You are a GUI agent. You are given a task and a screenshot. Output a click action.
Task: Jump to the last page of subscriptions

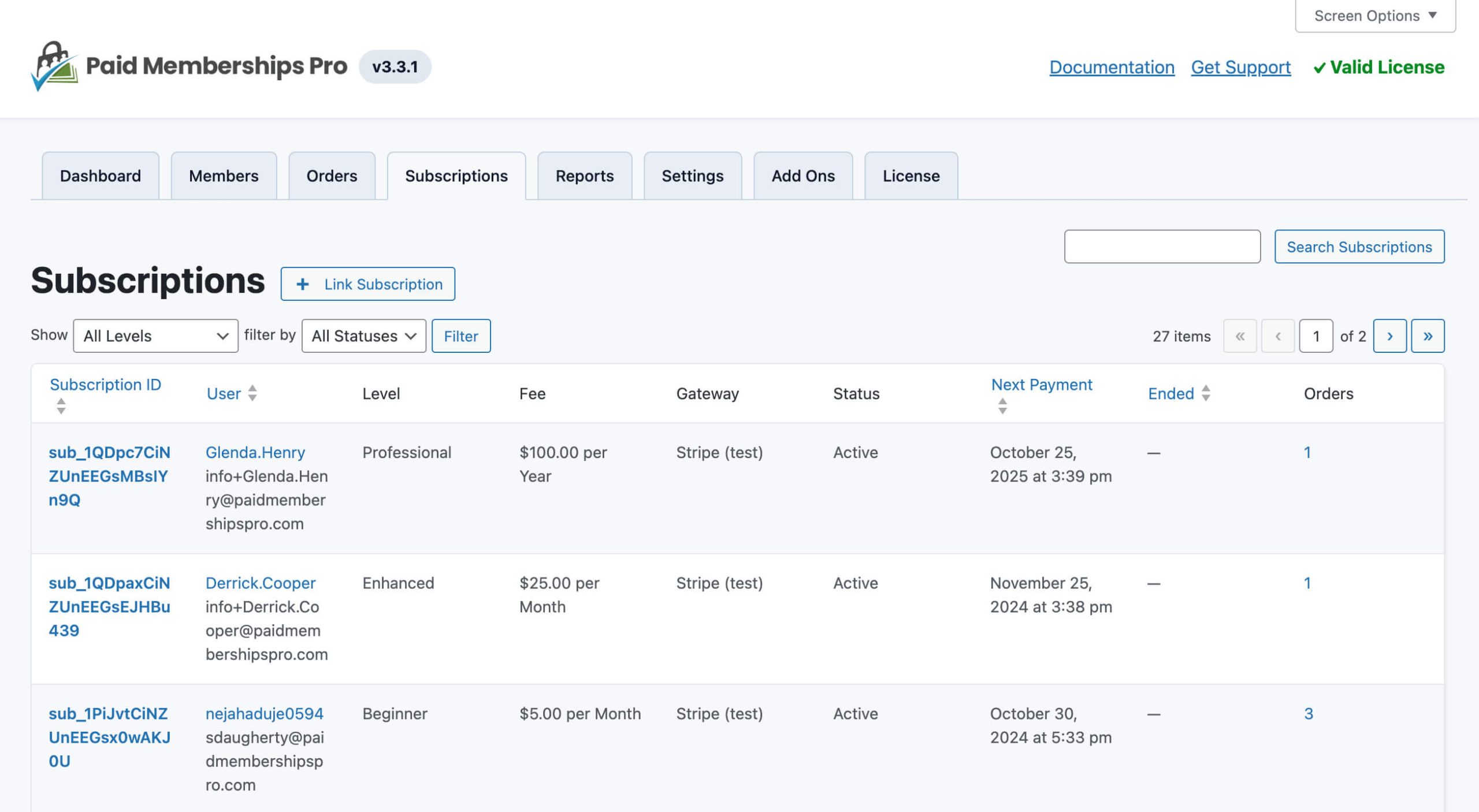pos(1428,336)
